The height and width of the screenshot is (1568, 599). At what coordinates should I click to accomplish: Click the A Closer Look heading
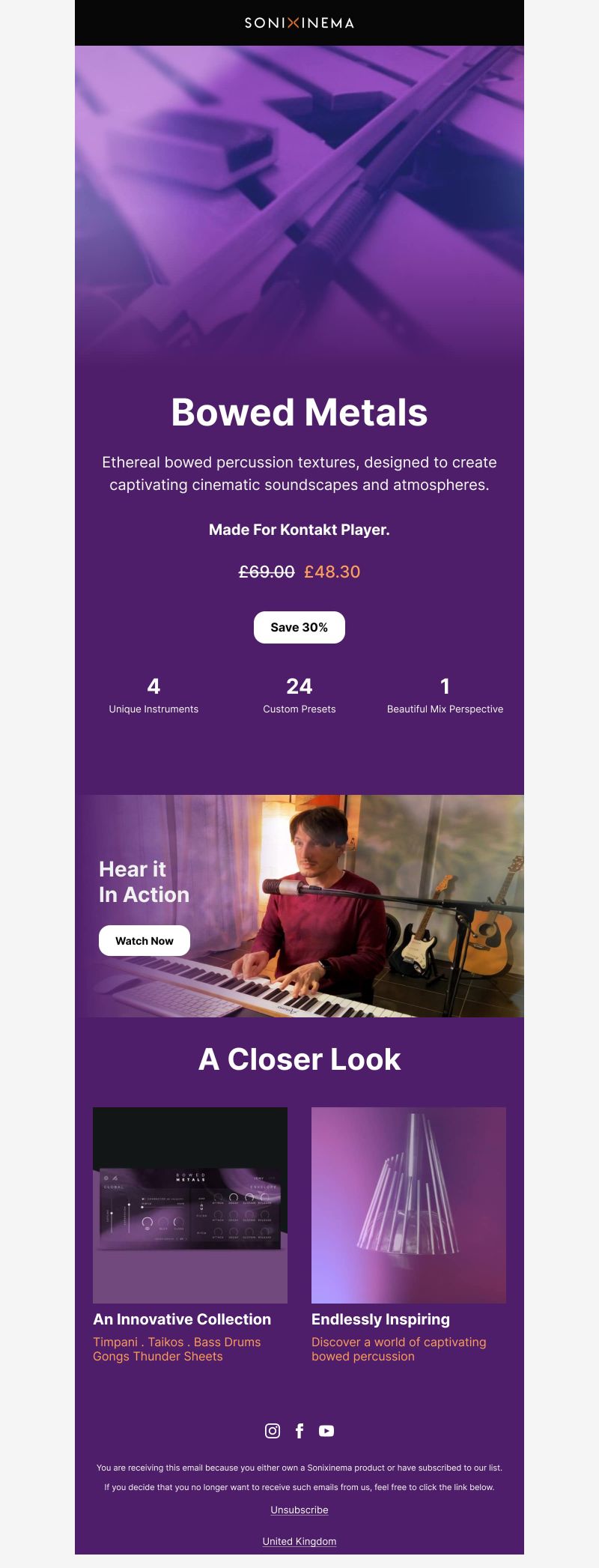[x=299, y=1059]
